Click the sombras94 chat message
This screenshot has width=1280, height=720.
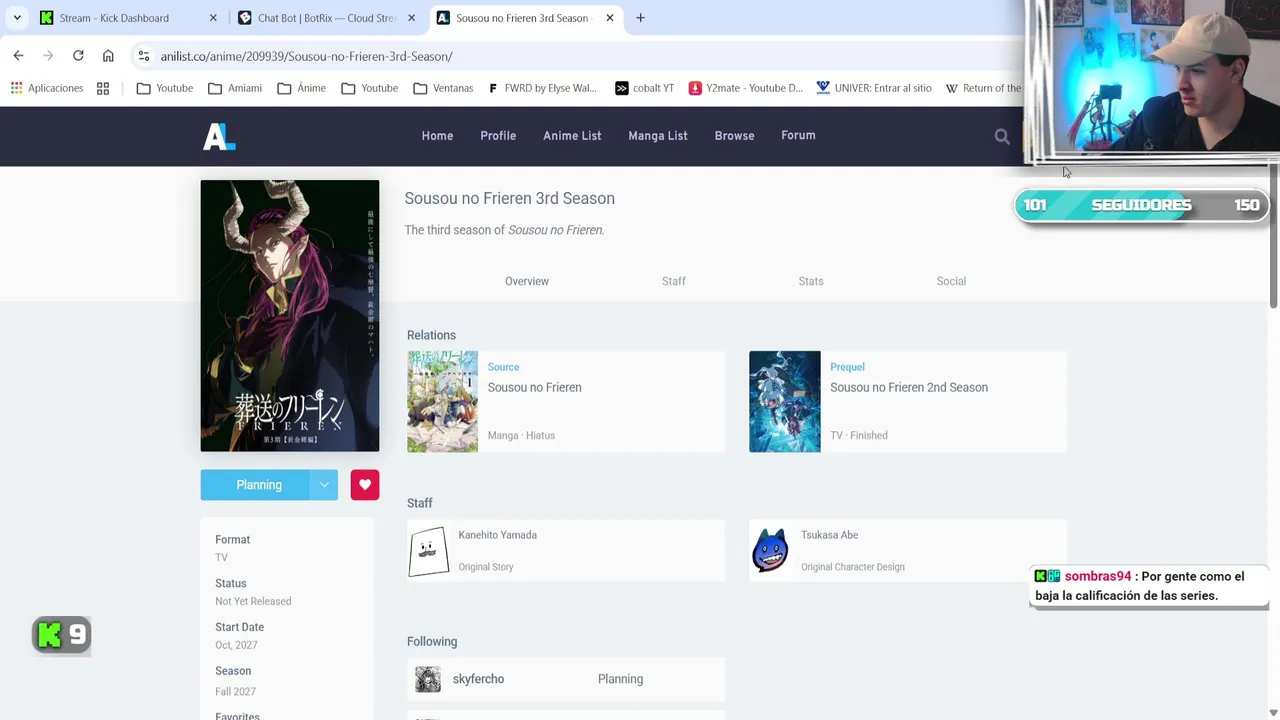pyautogui.click(x=1149, y=586)
